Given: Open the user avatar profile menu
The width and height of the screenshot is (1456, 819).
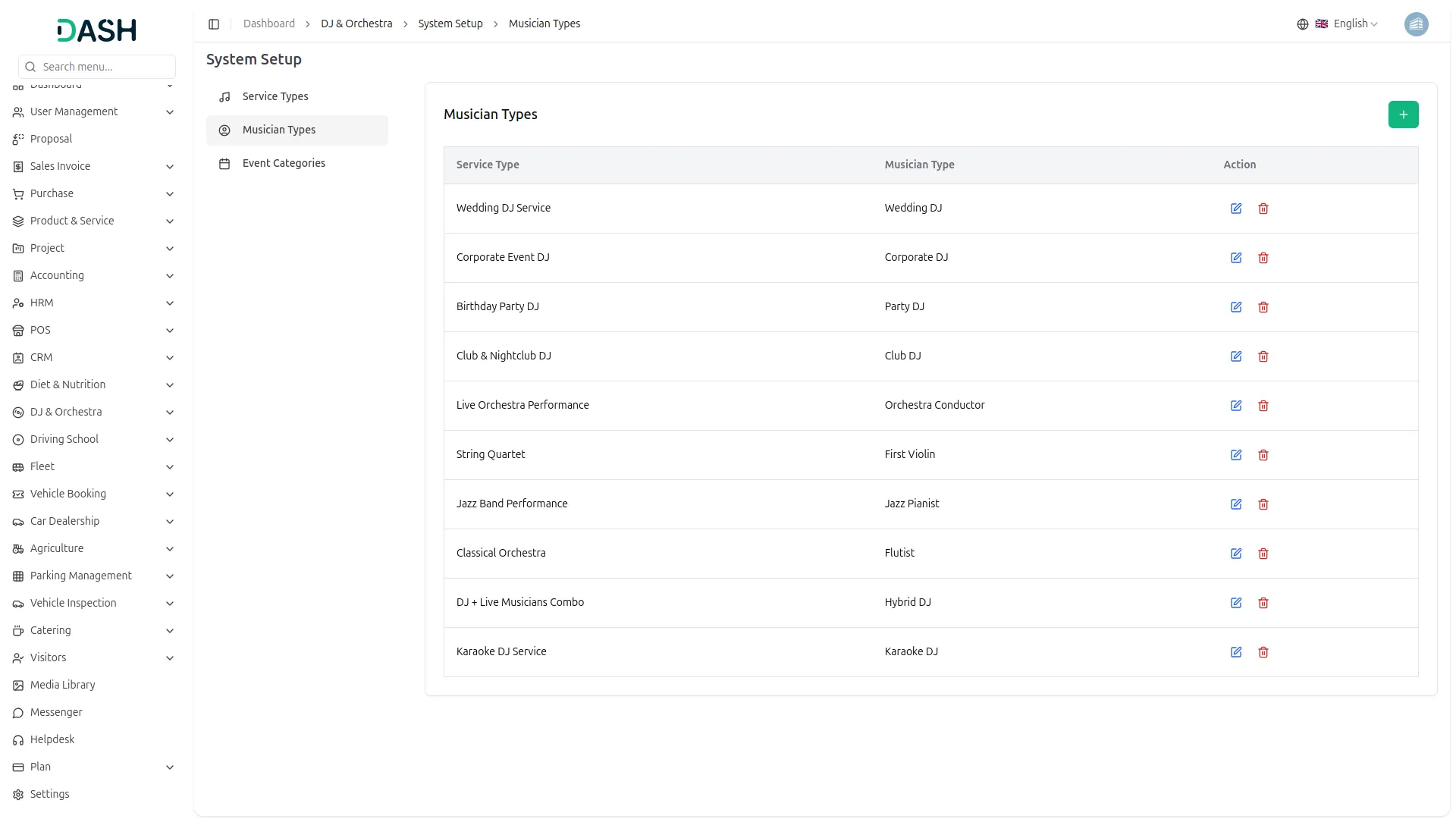Looking at the screenshot, I should [1415, 24].
